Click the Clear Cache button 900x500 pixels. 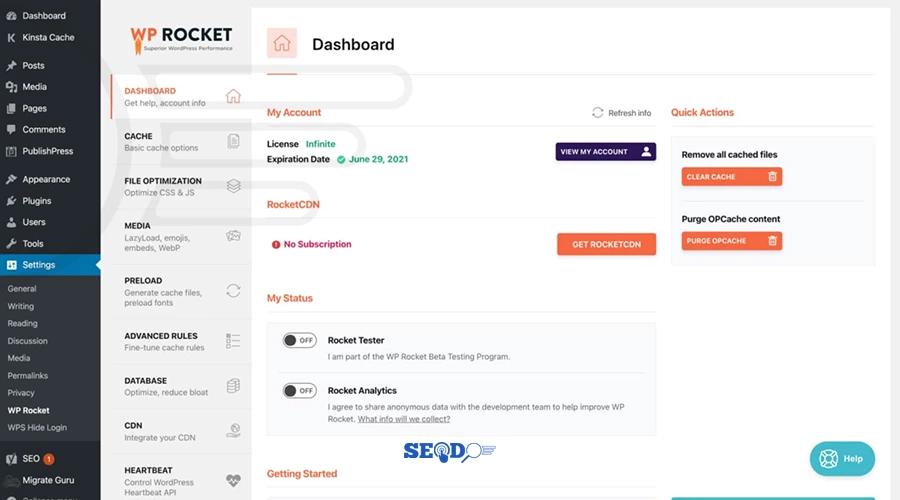coord(731,177)
